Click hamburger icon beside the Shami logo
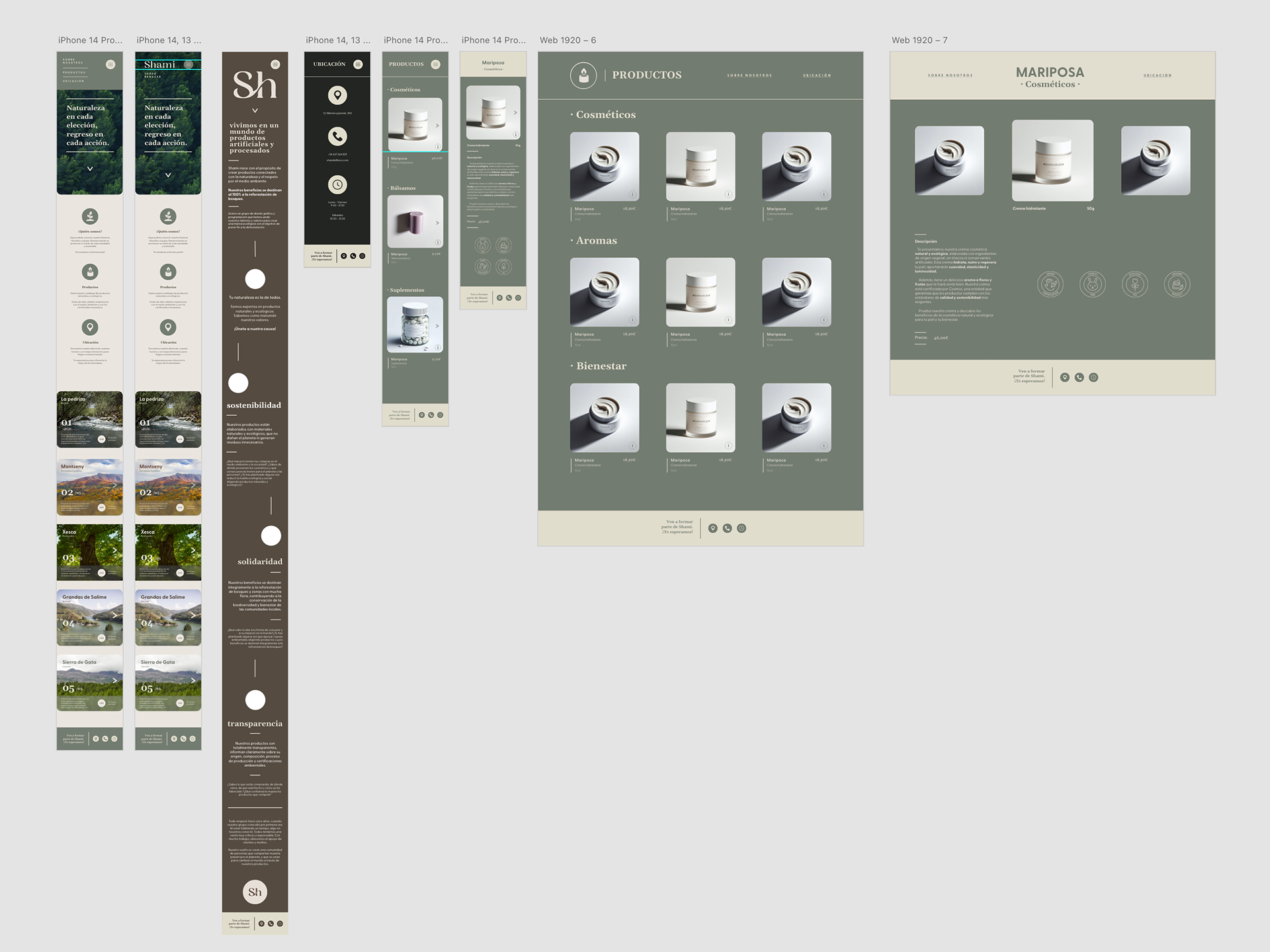The width and height of the screenshot is (1270, 952). tap(189, 65)
